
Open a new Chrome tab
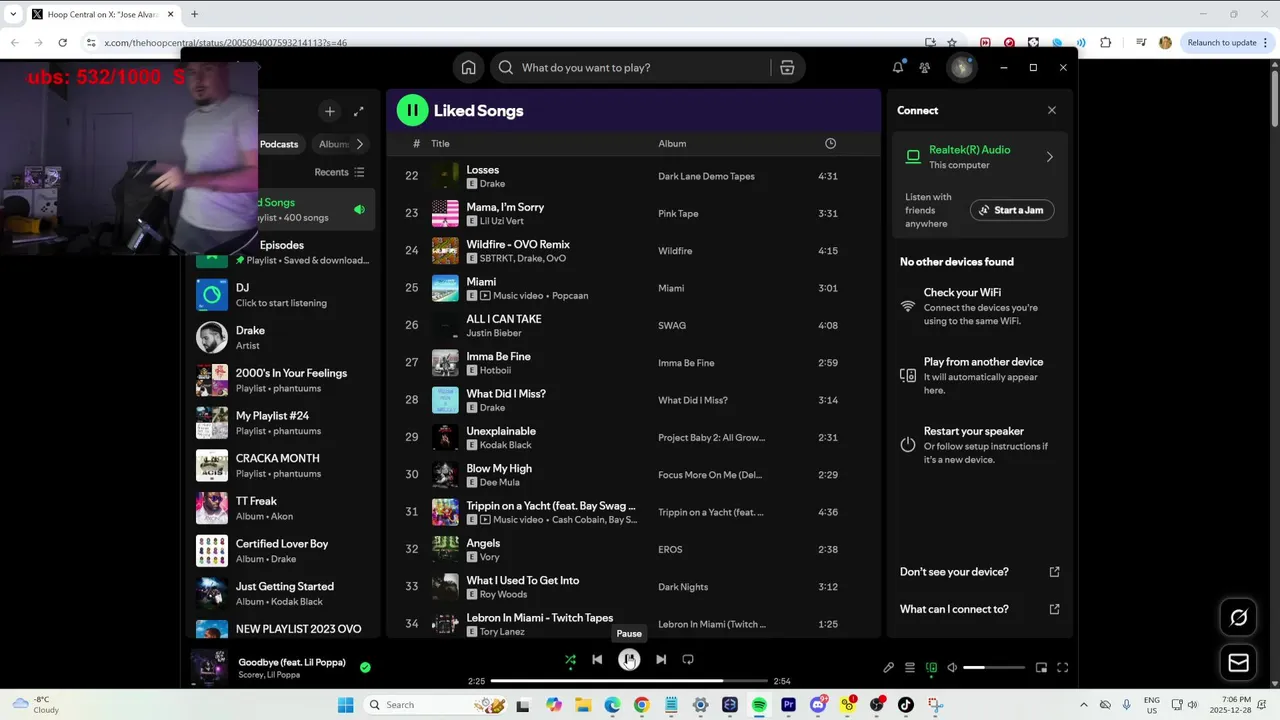click(194, 14)
